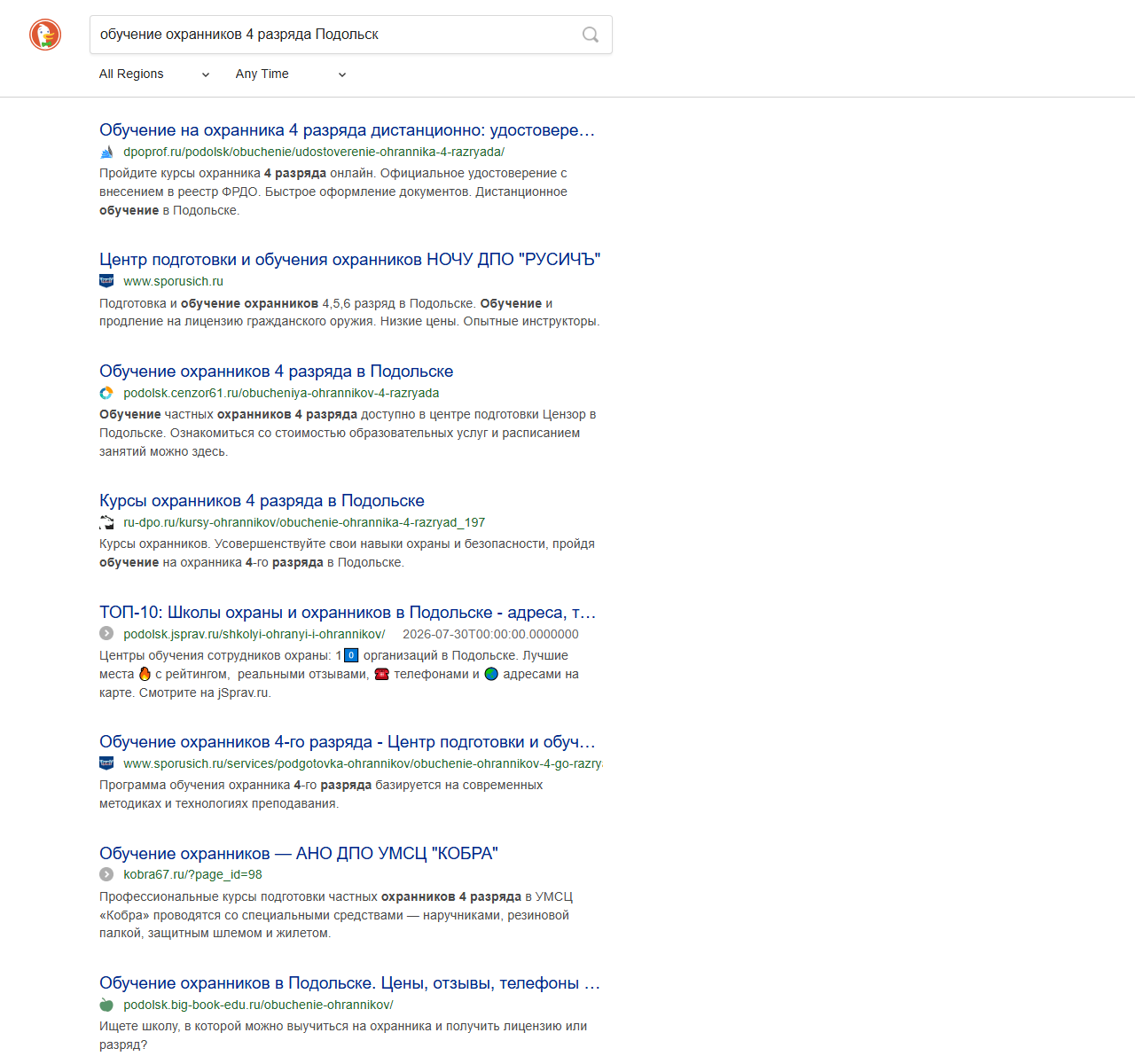Open 'Обучение охранников в Подольске. Цены, отзывы' link
Viewport: 1135px width, 1064px height.
350,983
